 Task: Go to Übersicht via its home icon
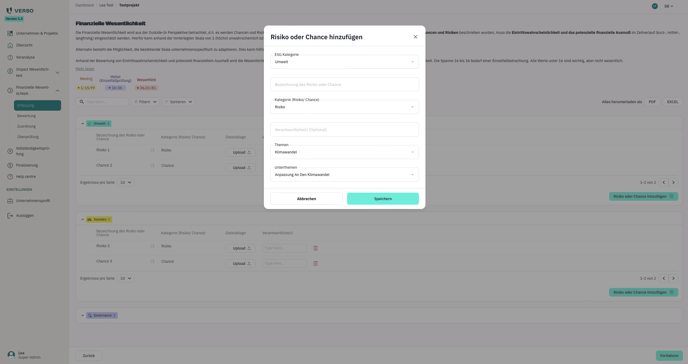pos(10,45)
